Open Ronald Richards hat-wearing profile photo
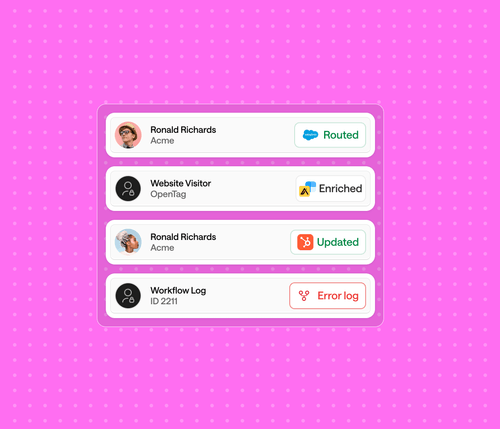 pos(128,135)
